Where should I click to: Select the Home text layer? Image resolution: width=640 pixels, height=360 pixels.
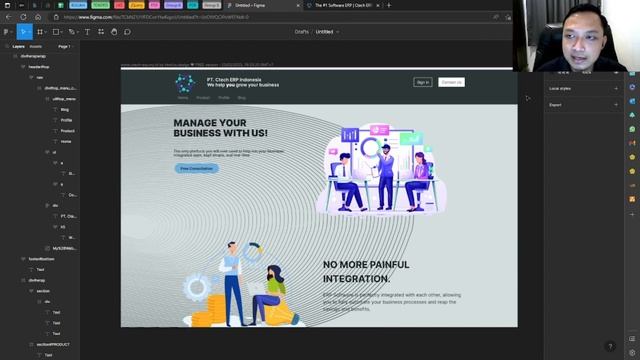click(66, 141)
